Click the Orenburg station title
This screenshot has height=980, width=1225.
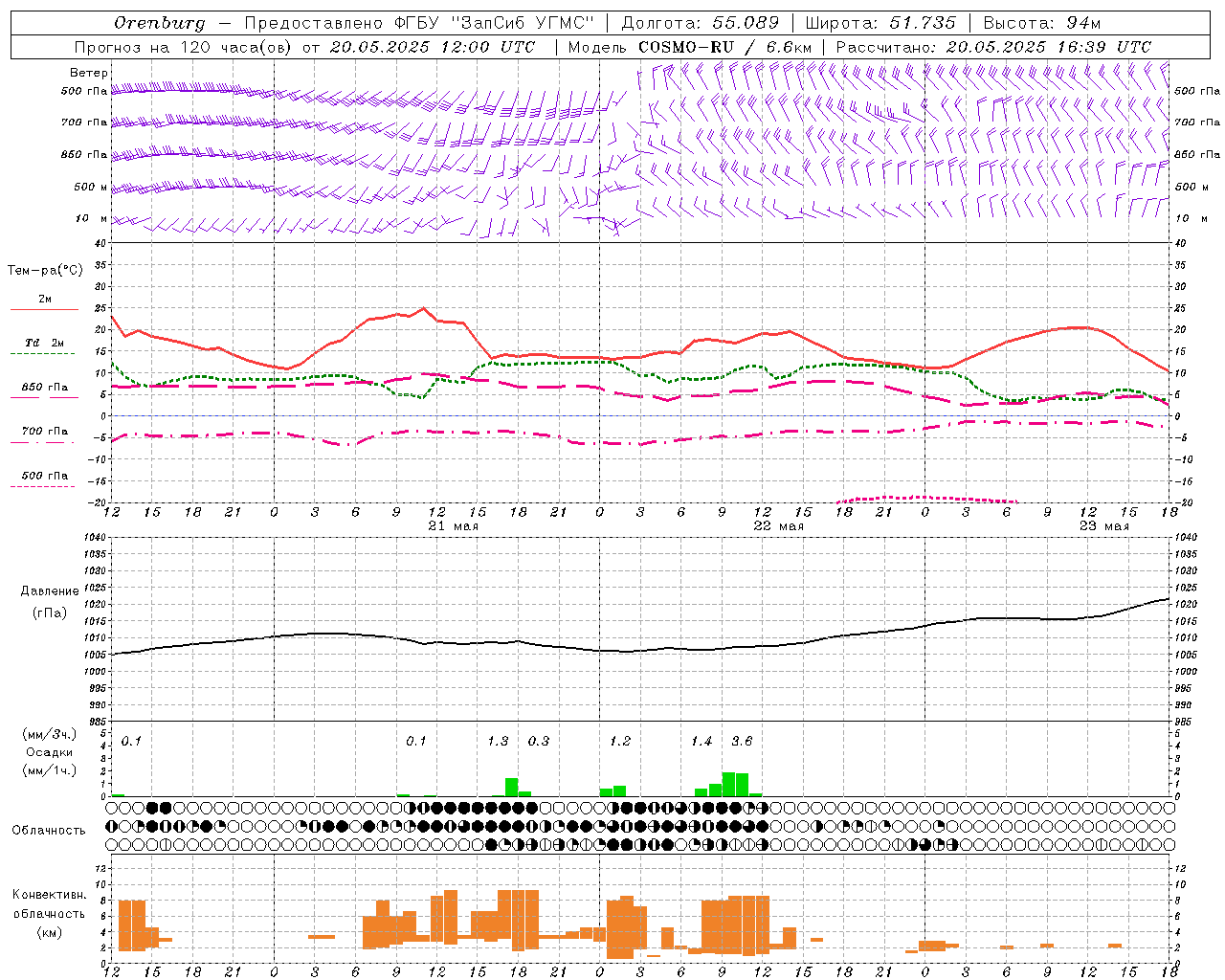click(x=160, y=22)
